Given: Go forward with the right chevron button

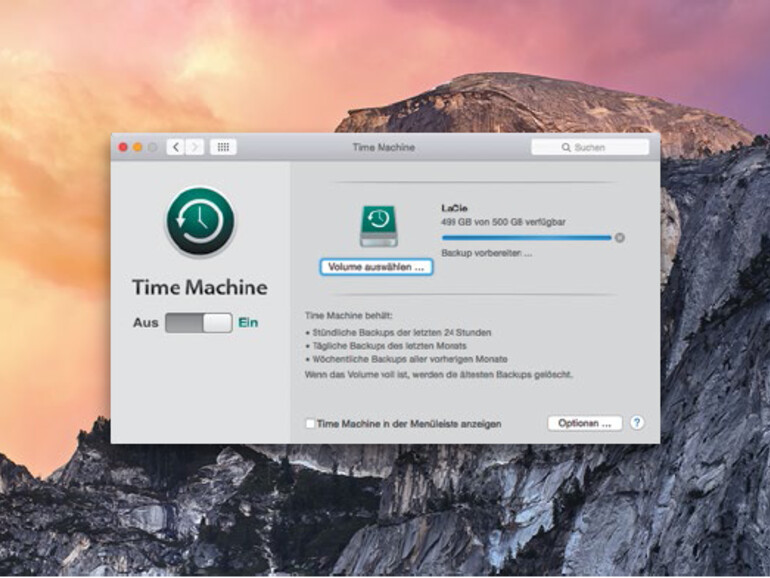Looking at the screenshot, I should (194, 147).
